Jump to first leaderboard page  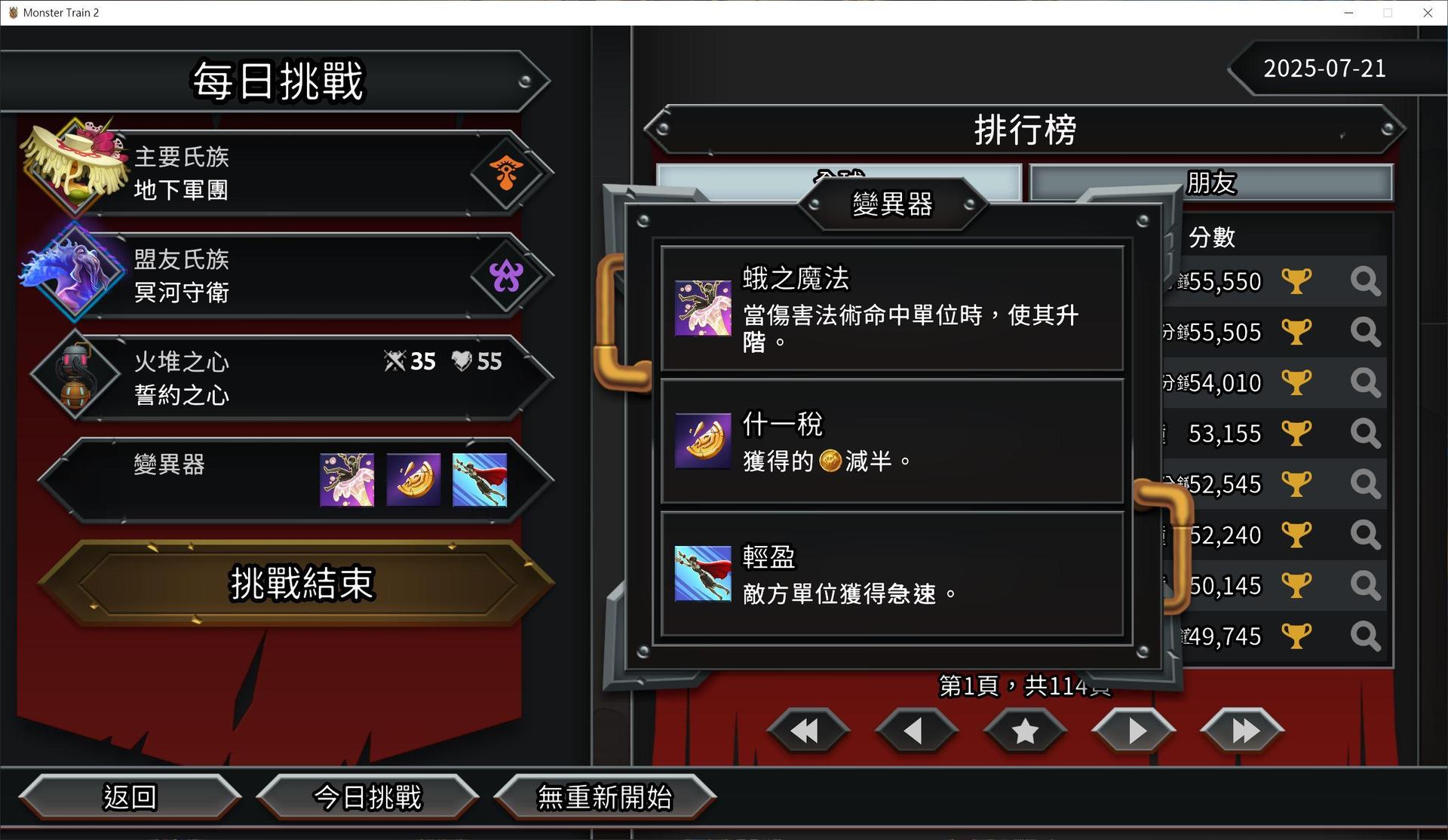(x=807, y=731)
